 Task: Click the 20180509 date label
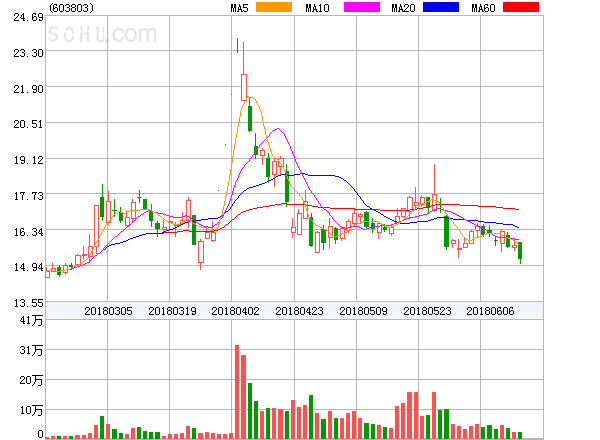pyautogui.click(x=363, y=311)
